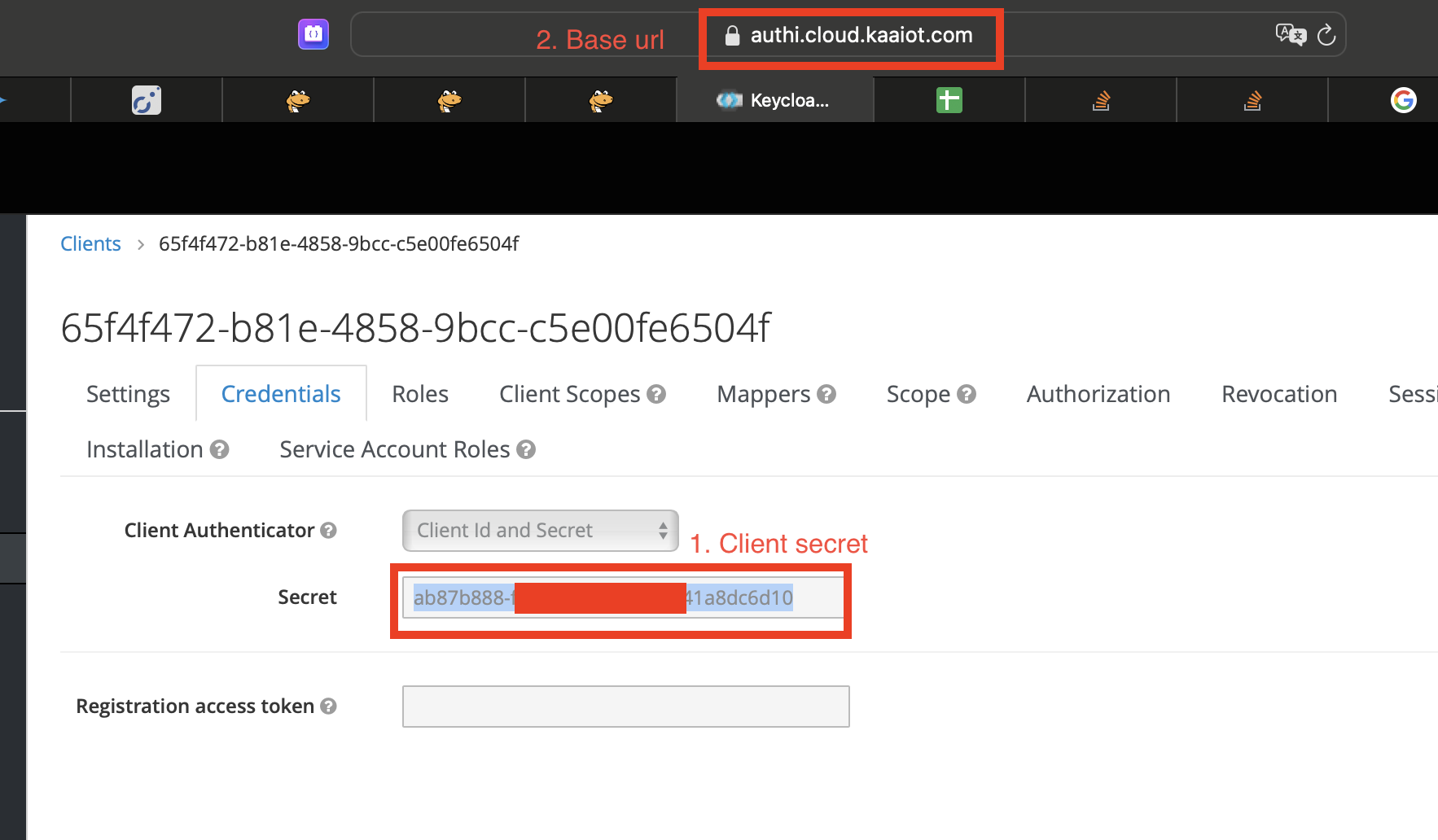Reload the page with the refresh icon
This screenshot has height=840, width=1438.
(1326, 35)
